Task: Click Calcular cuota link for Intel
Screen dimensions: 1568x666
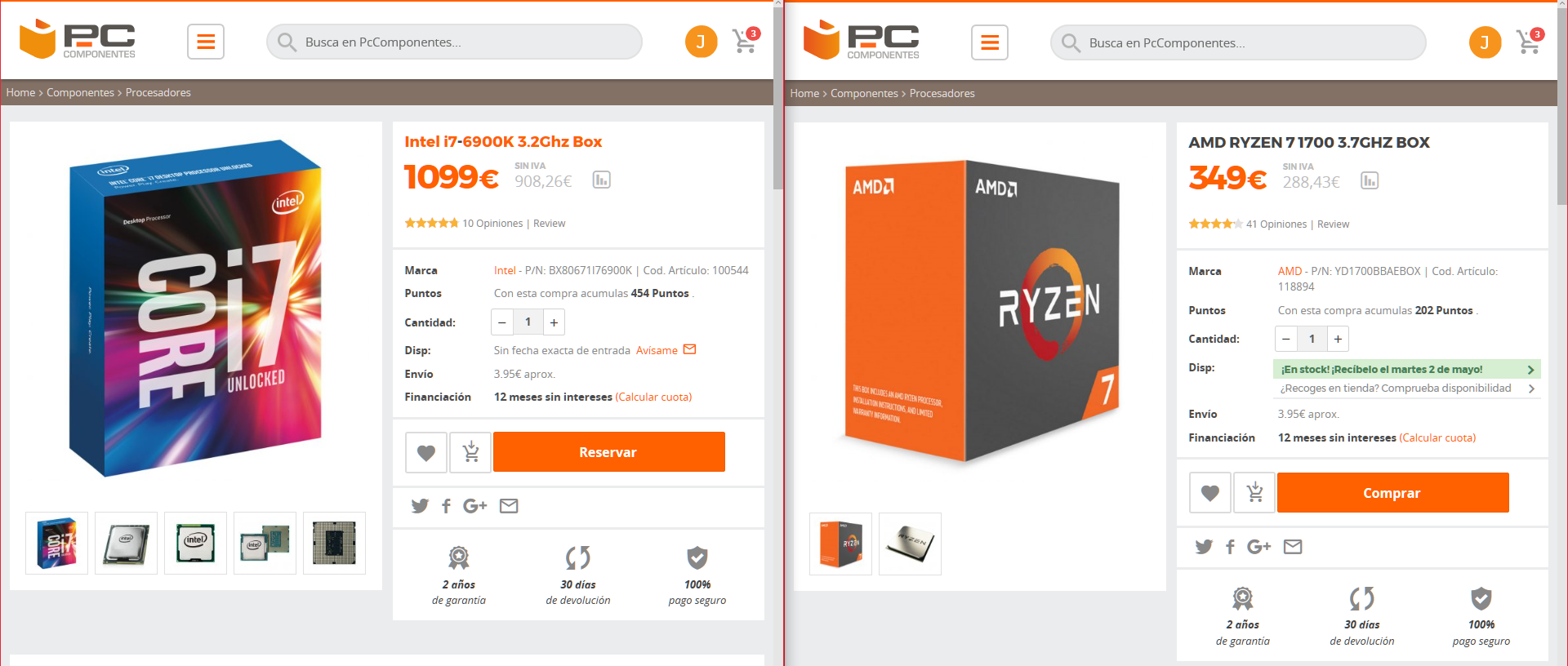Action: click(653, 397)
